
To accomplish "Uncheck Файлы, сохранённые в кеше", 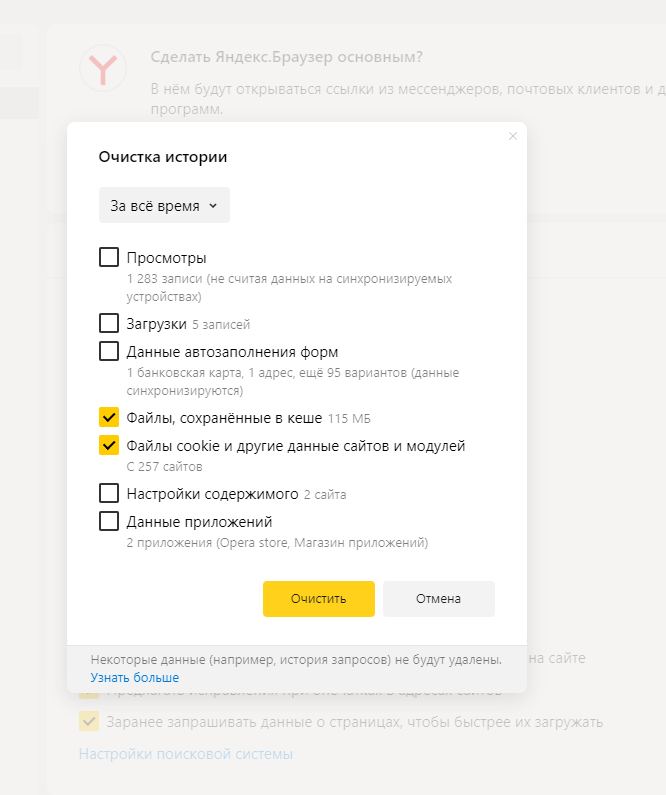I will coord(109,417).
